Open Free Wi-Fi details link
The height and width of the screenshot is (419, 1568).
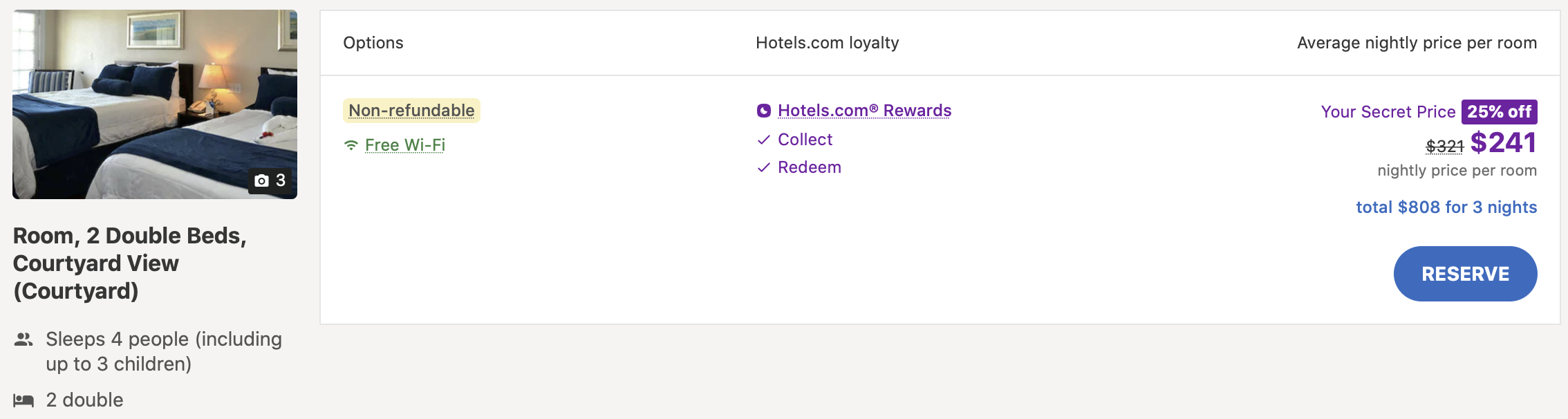pos(405,145)
